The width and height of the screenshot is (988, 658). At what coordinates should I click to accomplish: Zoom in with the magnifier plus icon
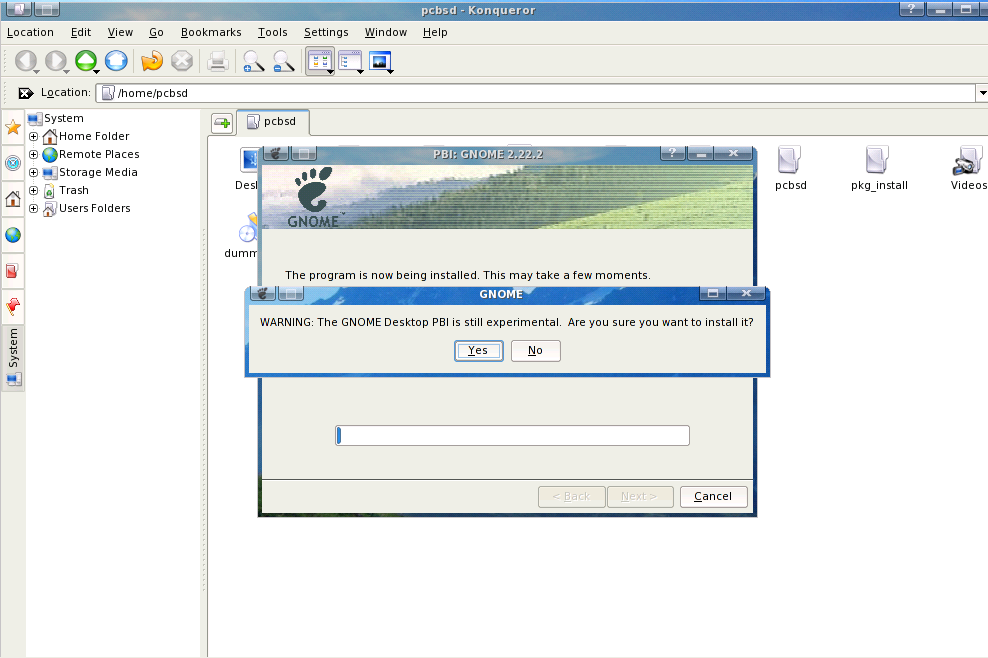coord(253,61)
